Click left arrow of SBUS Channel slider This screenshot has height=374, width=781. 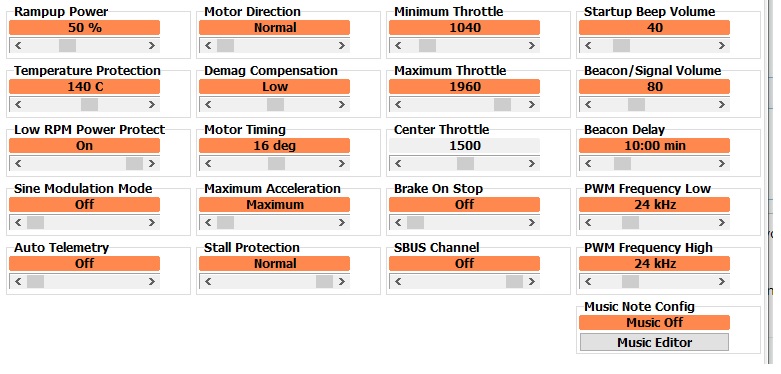click(x=398, y=281)
